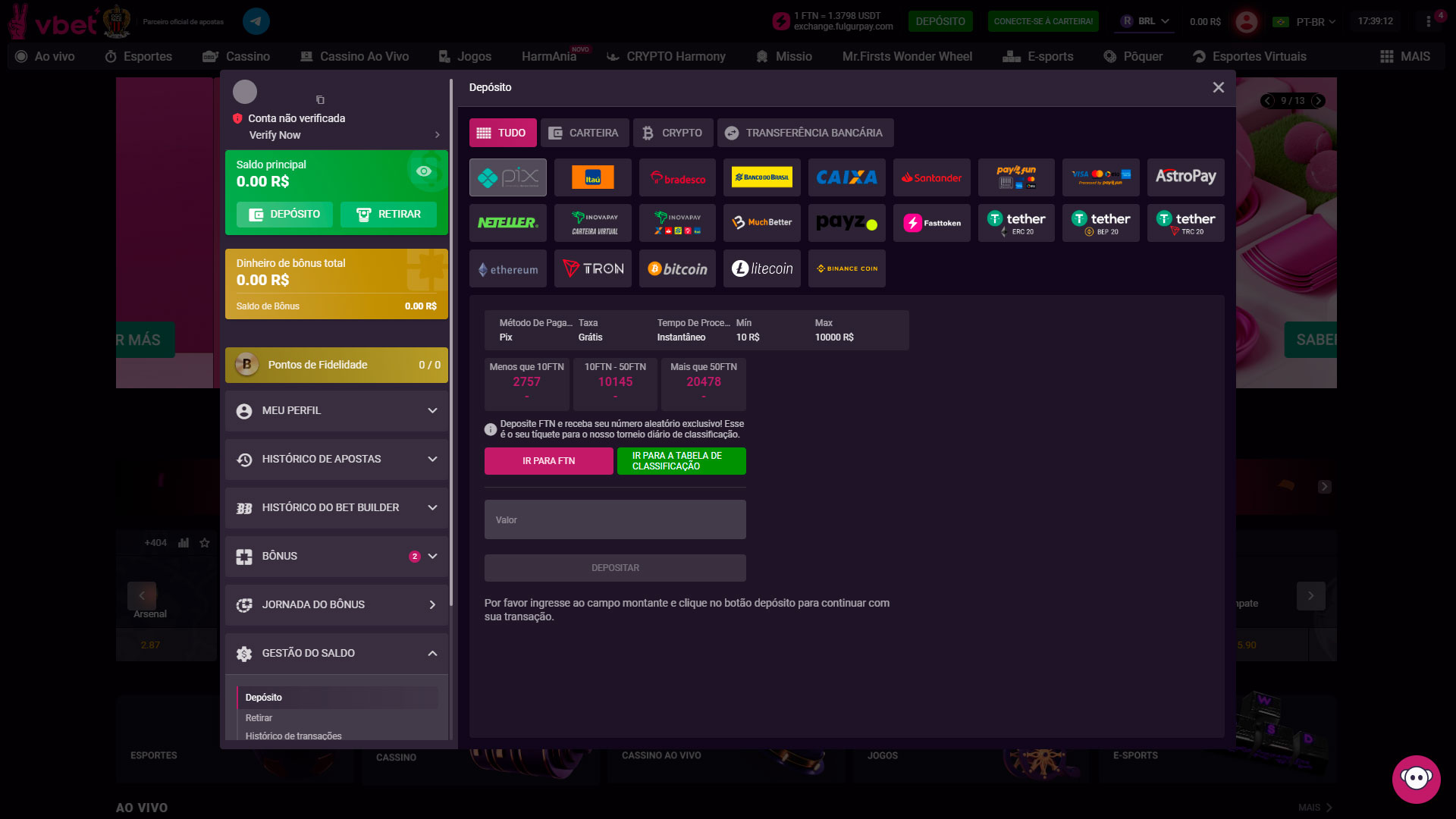Open the BRL currency dropdown
Viewport: 1456px width, 819px height.
click(x=1145, y=22)
